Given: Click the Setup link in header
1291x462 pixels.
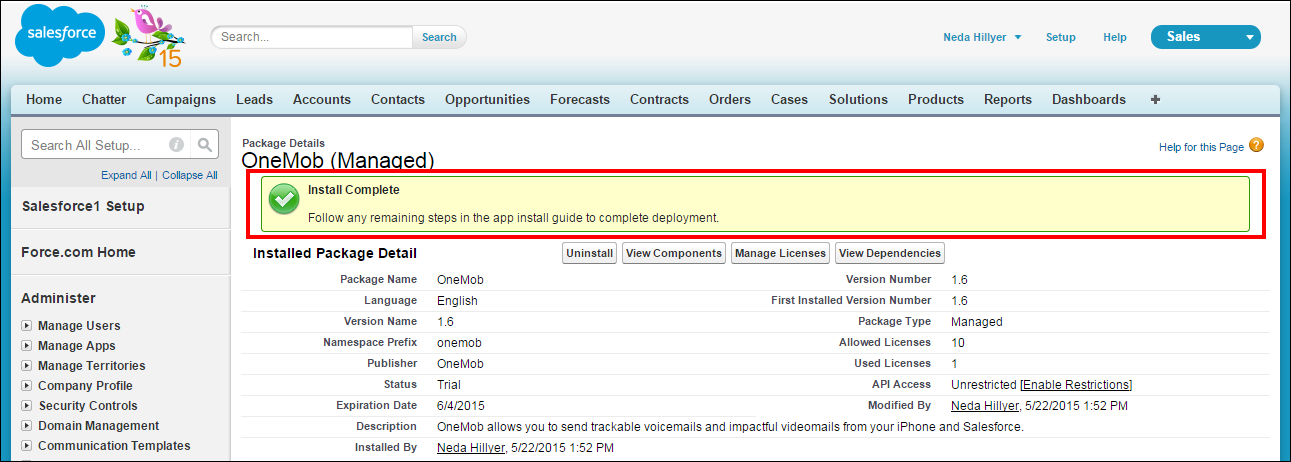Looking at the screenshot, I should 1061,37.
